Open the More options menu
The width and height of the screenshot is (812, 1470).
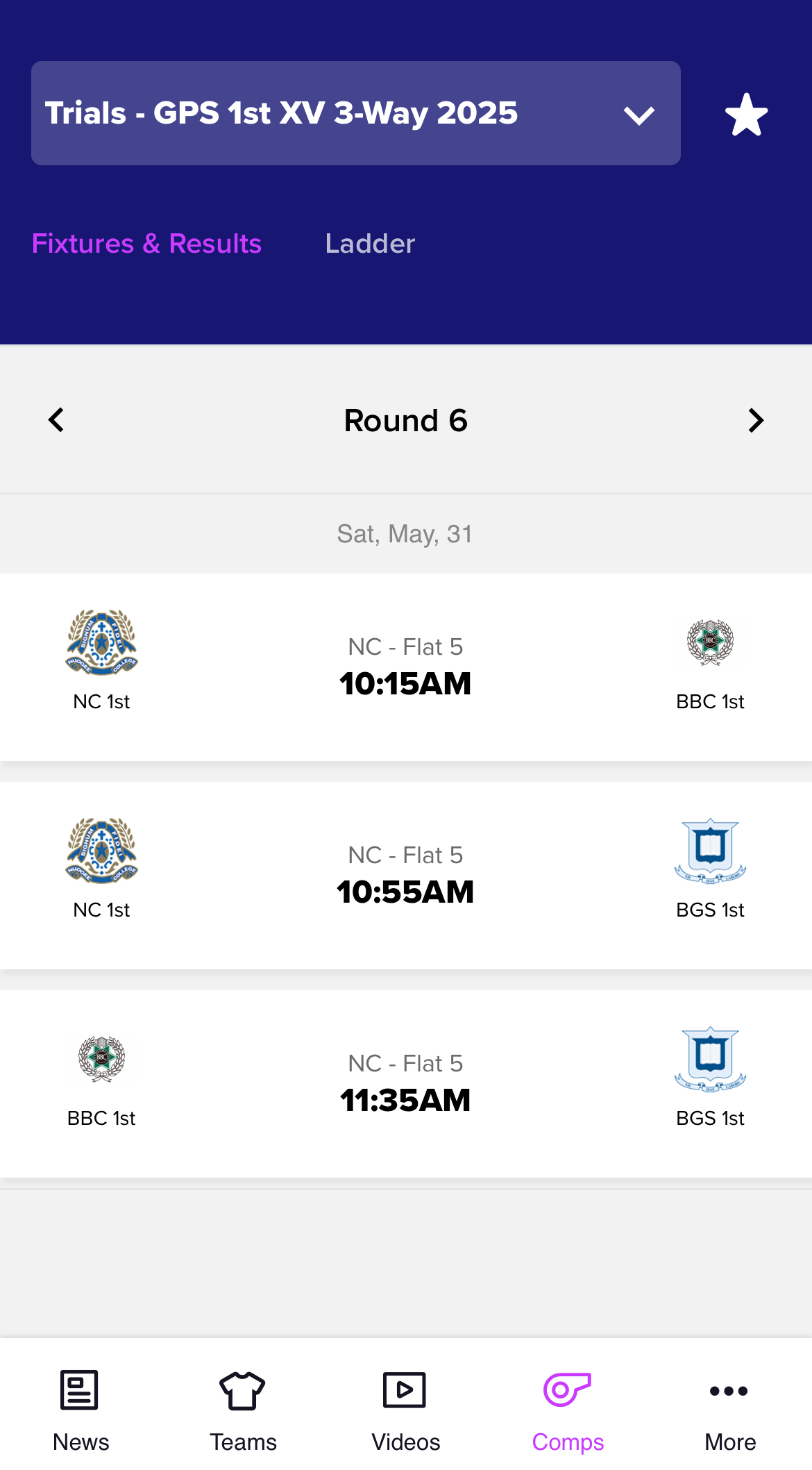click(729, 1391)
